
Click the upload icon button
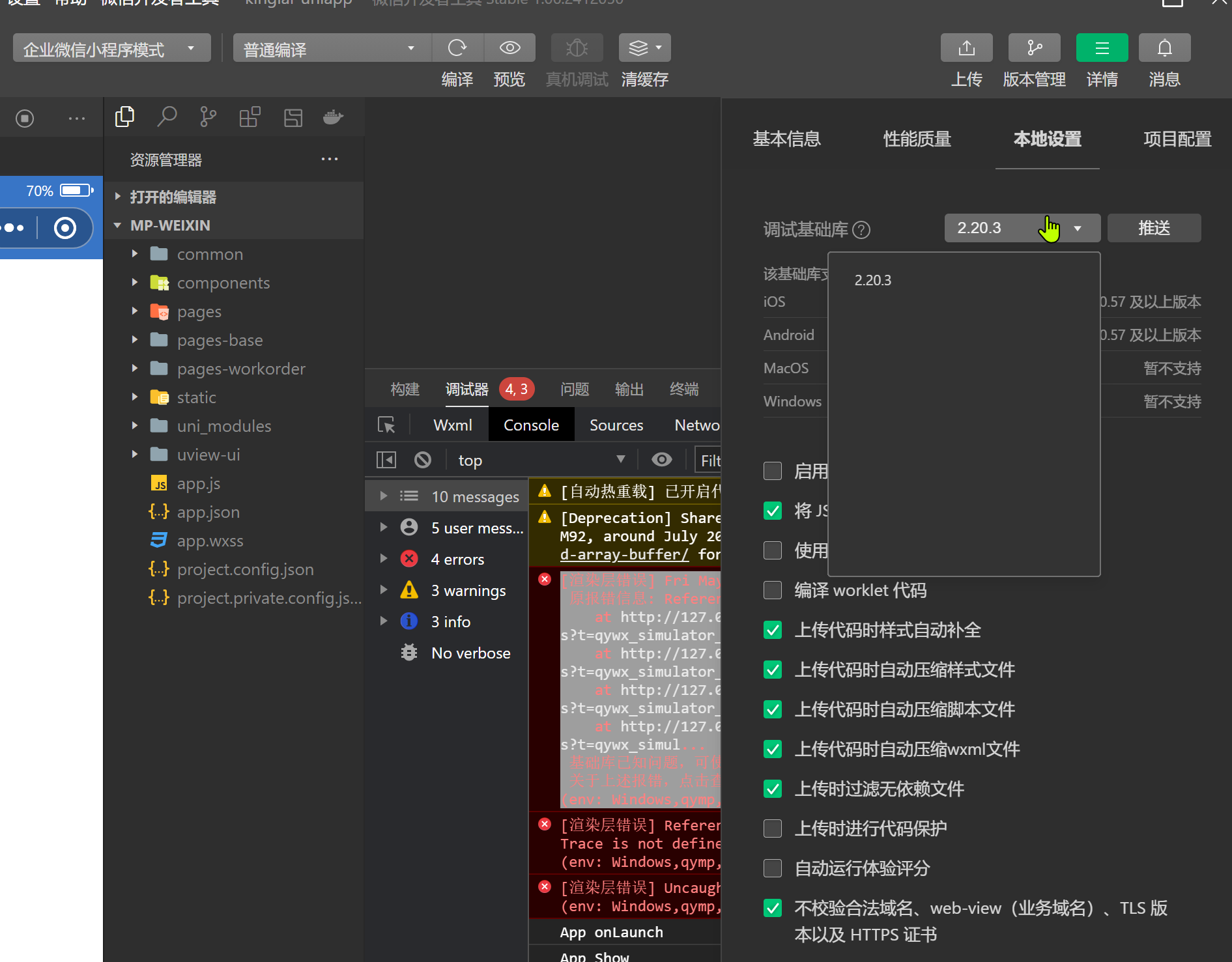click(x=967, y=48)
